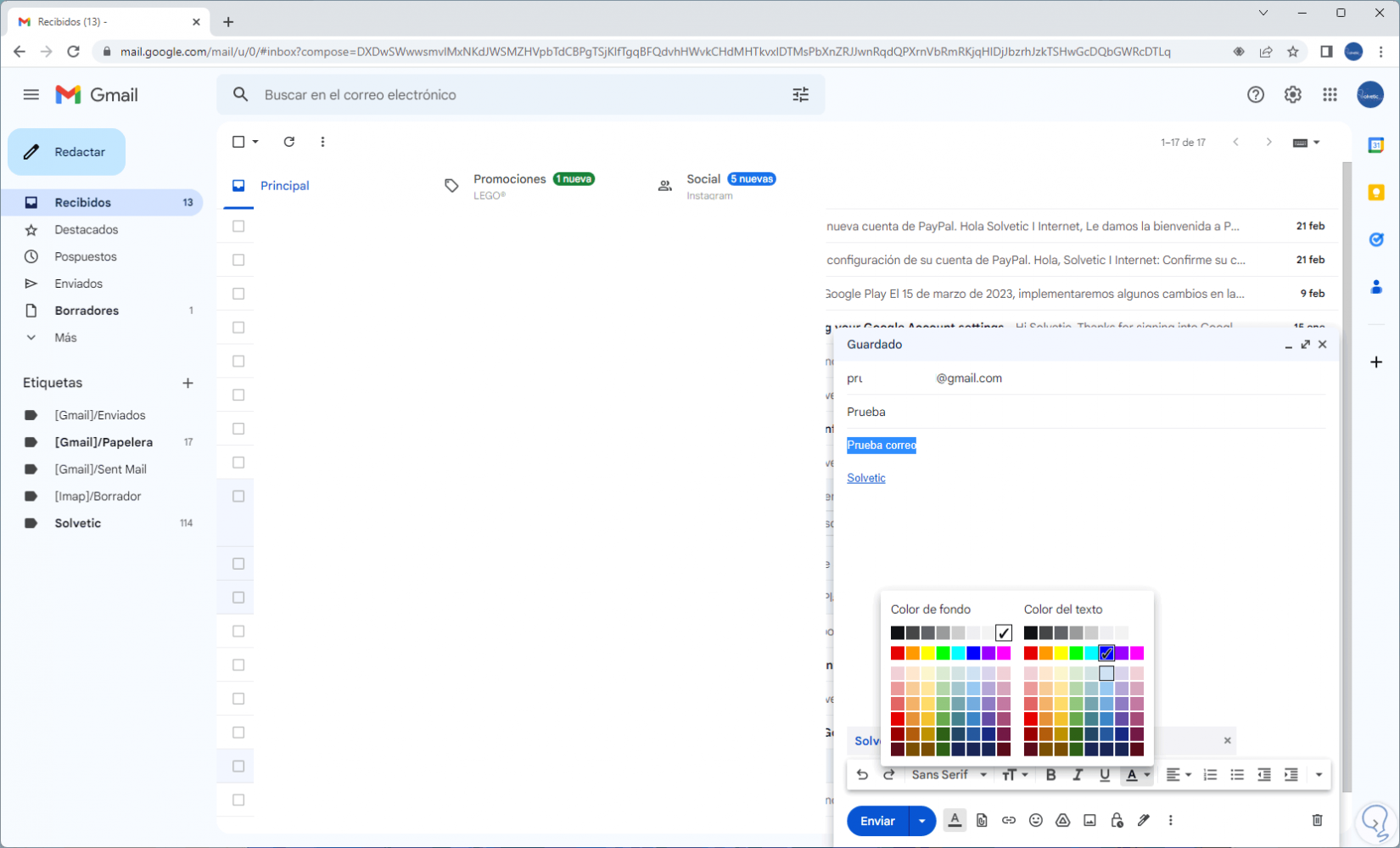Viewport: 1400px width, 848px height.
Task: Get add-ons plus icon in side panel
Action: pos(1376,362)
